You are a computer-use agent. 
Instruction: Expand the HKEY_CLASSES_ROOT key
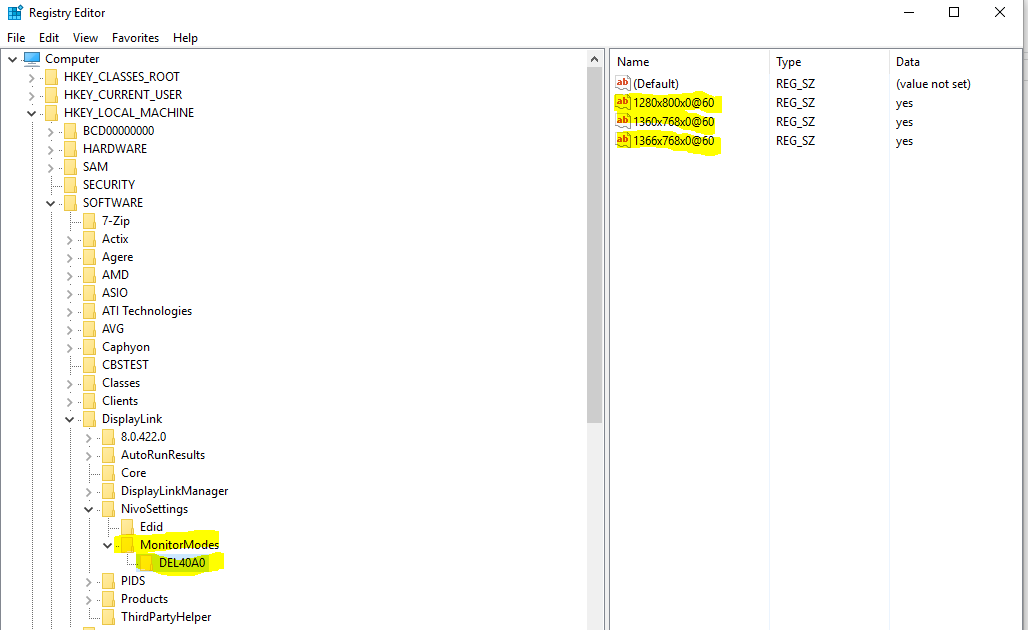(32, 77)
